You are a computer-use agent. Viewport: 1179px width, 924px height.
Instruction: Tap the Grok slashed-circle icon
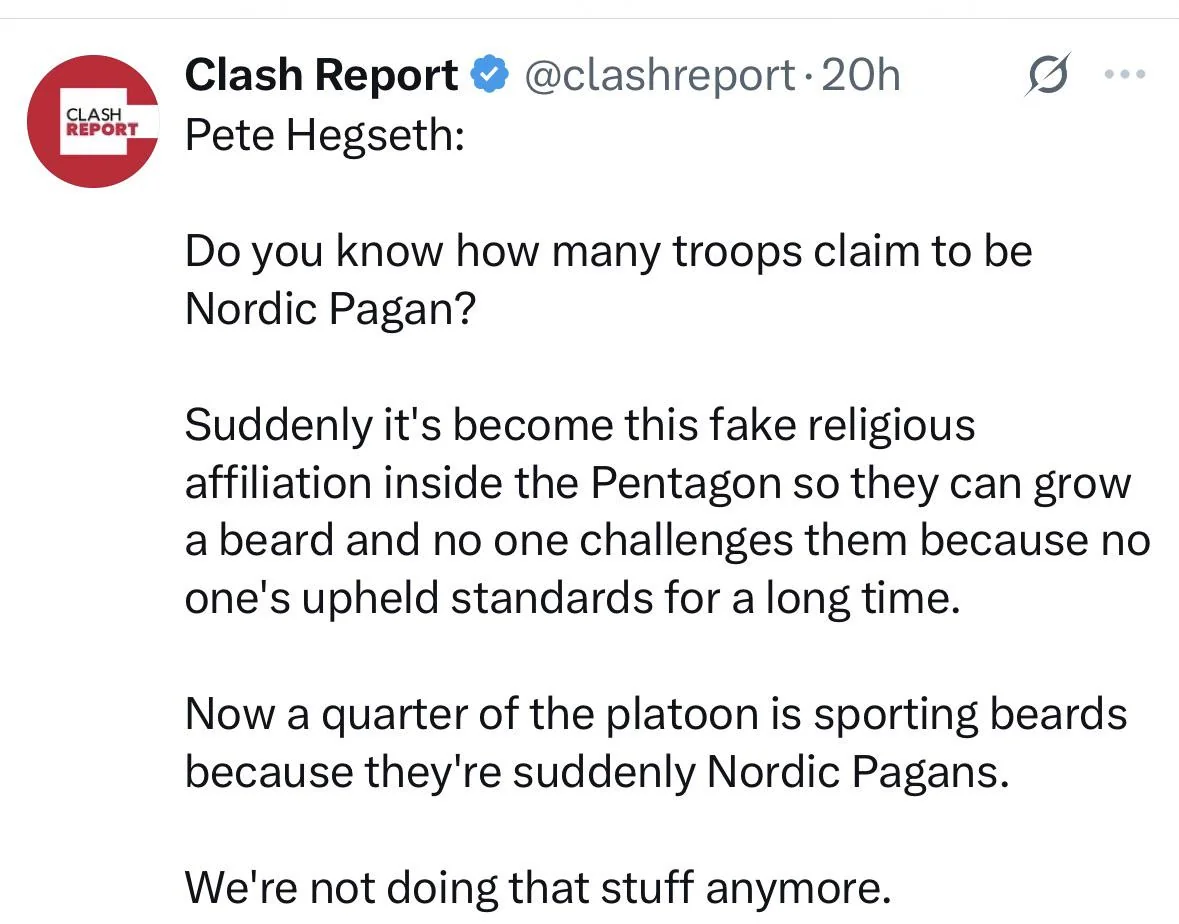1047,76
